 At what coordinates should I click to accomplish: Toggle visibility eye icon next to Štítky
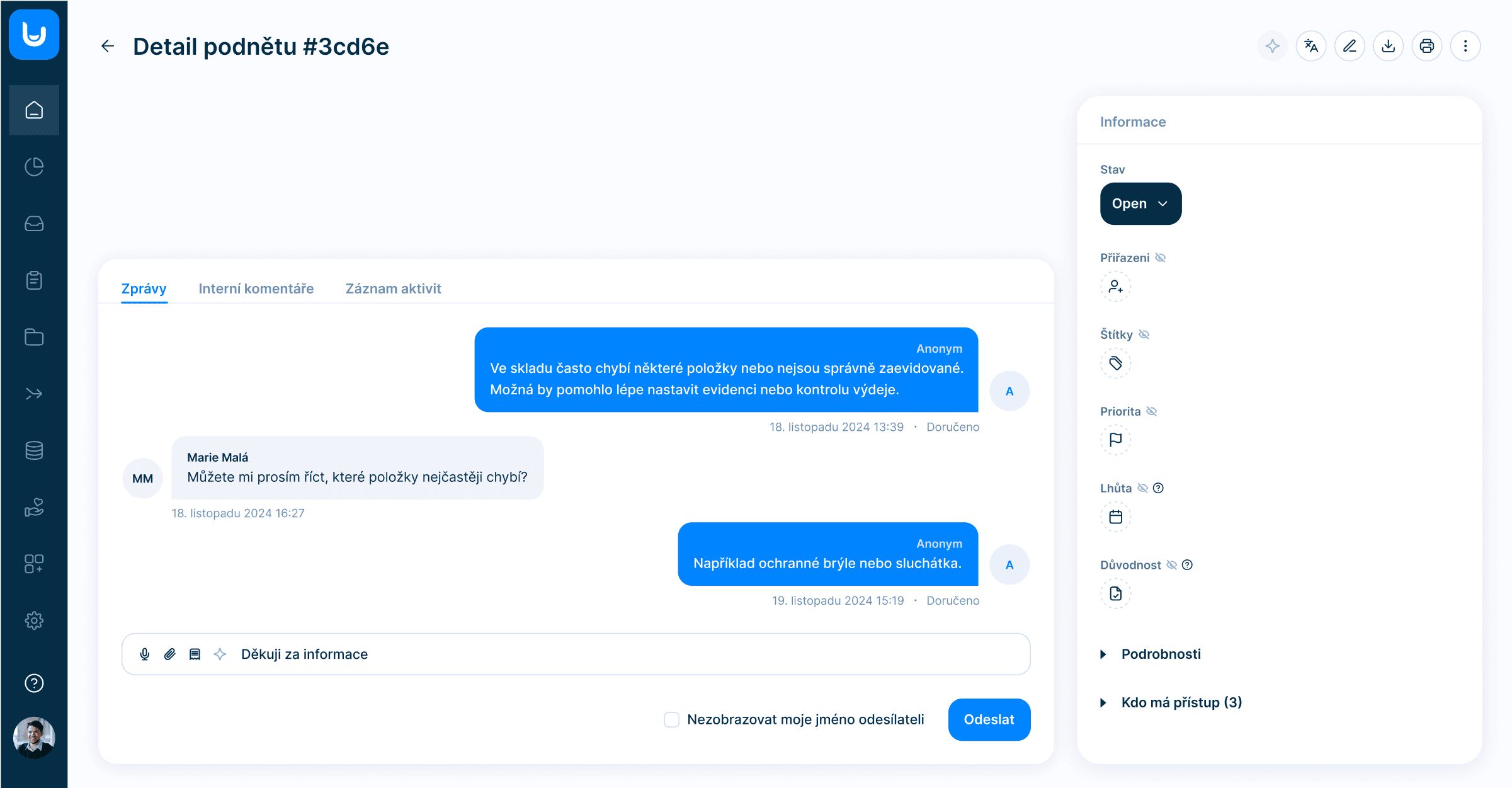click(1144, 334)
